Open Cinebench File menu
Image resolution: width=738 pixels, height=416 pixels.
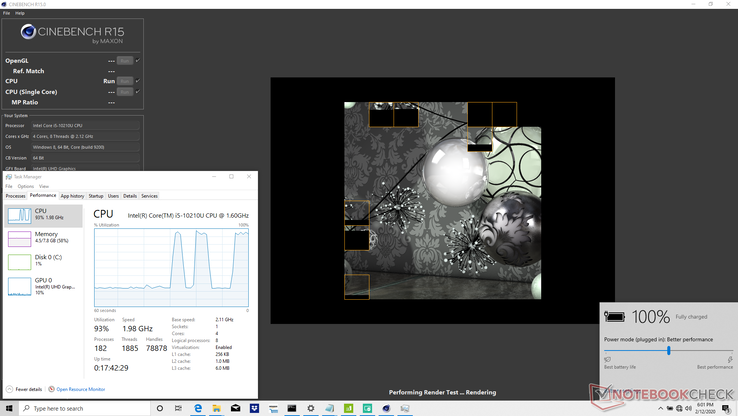pyautogui.click(x=7, y=13)
